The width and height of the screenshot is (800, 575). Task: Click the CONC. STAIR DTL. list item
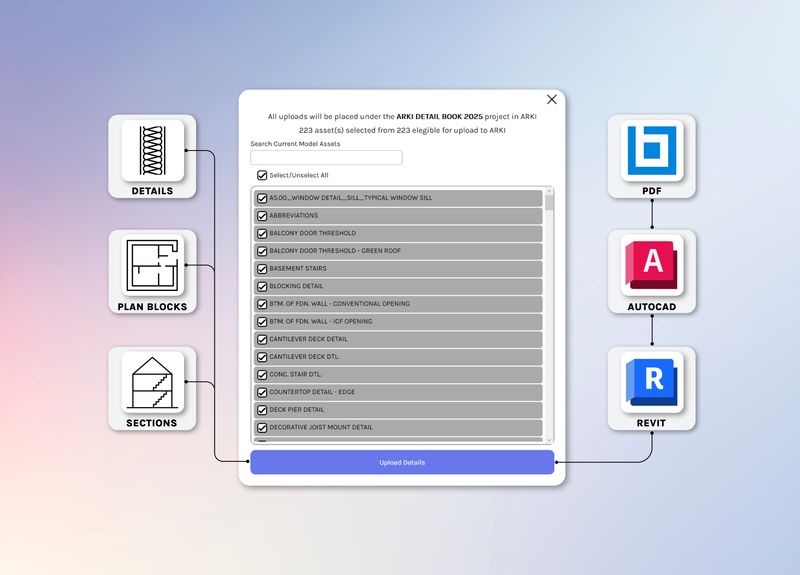pos(400,375)
